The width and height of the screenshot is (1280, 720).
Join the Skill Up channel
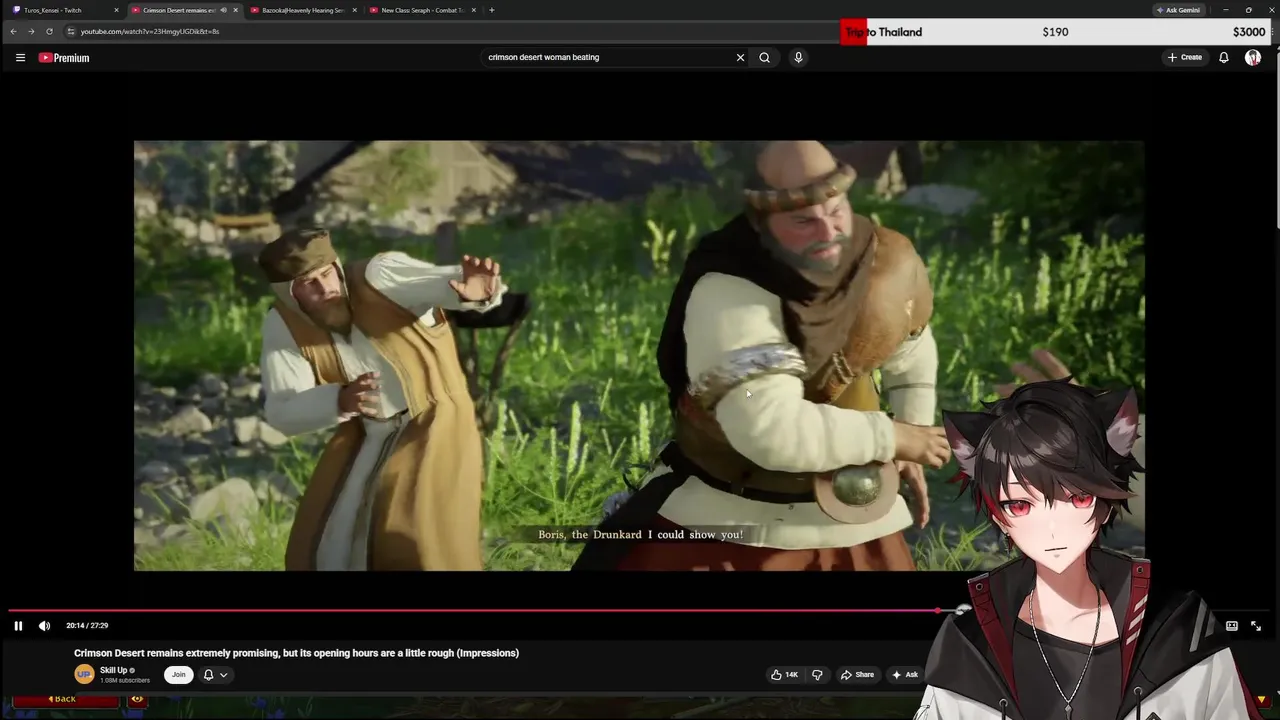point(178,674)
